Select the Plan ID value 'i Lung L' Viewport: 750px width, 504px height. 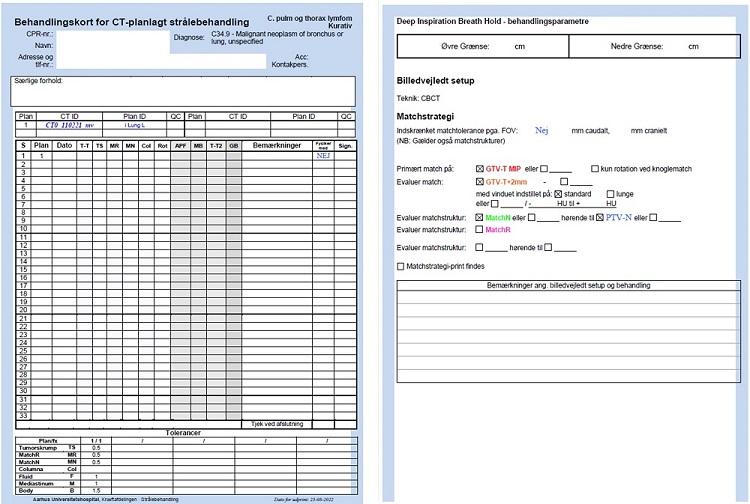click(134, 125)
